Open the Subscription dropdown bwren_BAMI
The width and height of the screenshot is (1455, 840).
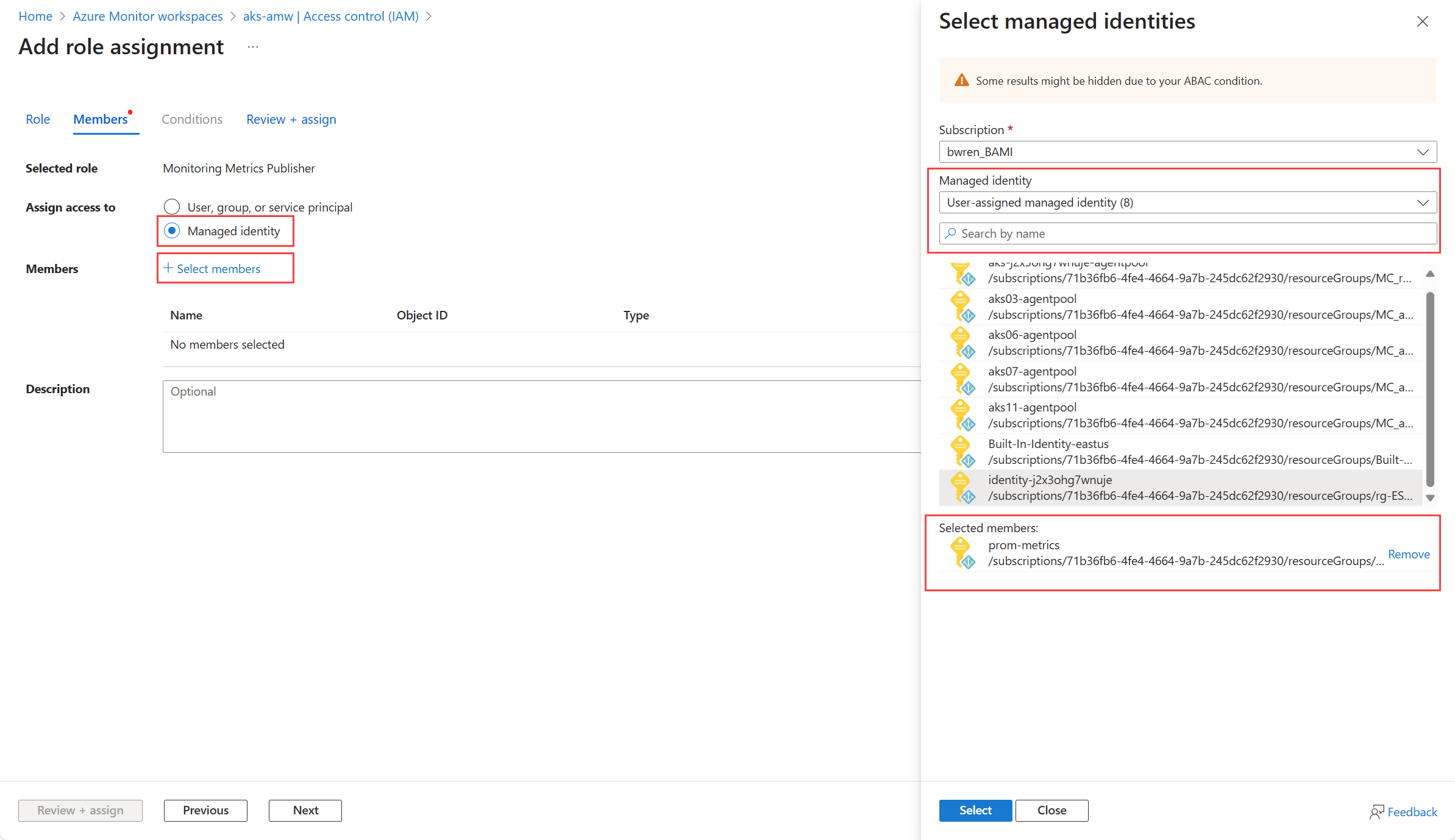coord(1187,152)
